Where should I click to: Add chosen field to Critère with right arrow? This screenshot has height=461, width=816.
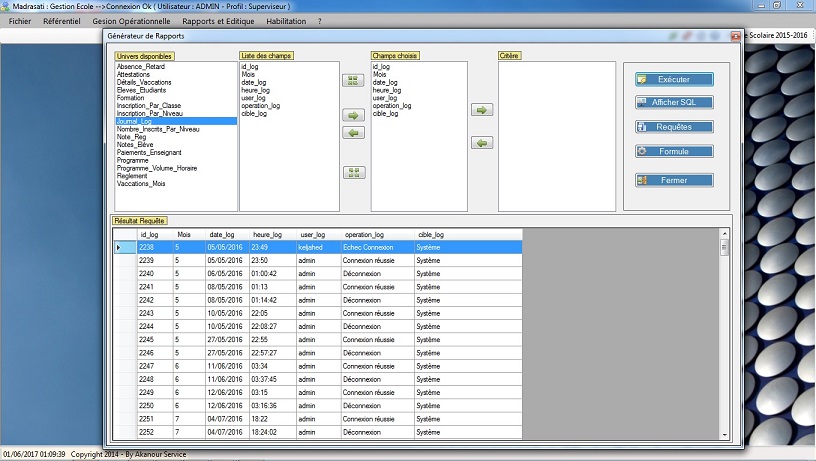click(x=482, y=110)
